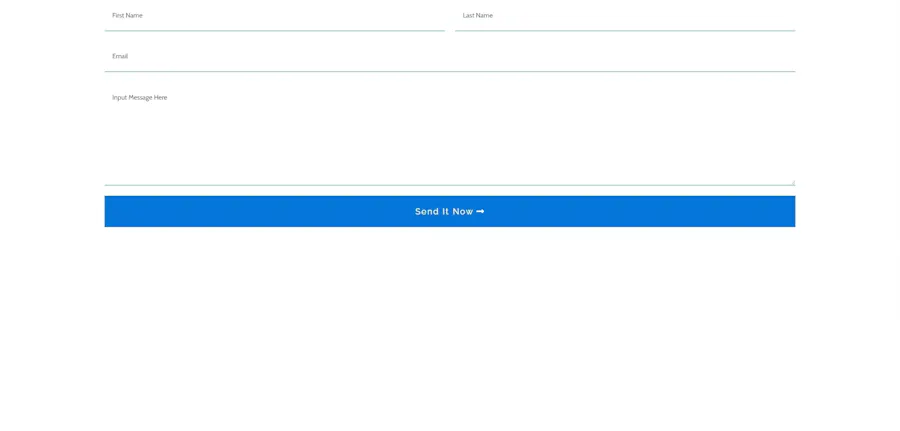Click the Input Message Here textarea
This screenshot has width=900, height=431.
450,134
